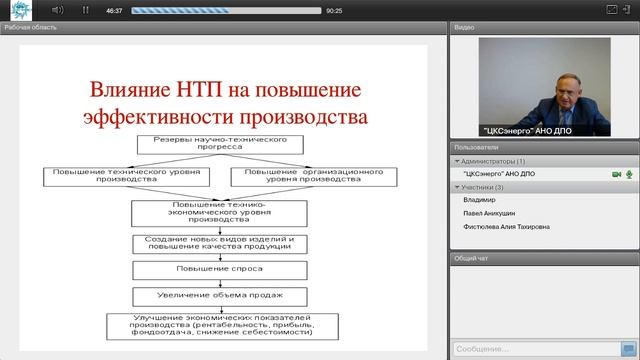Select participant Павел Аникушин

click(x=544, y=213)
